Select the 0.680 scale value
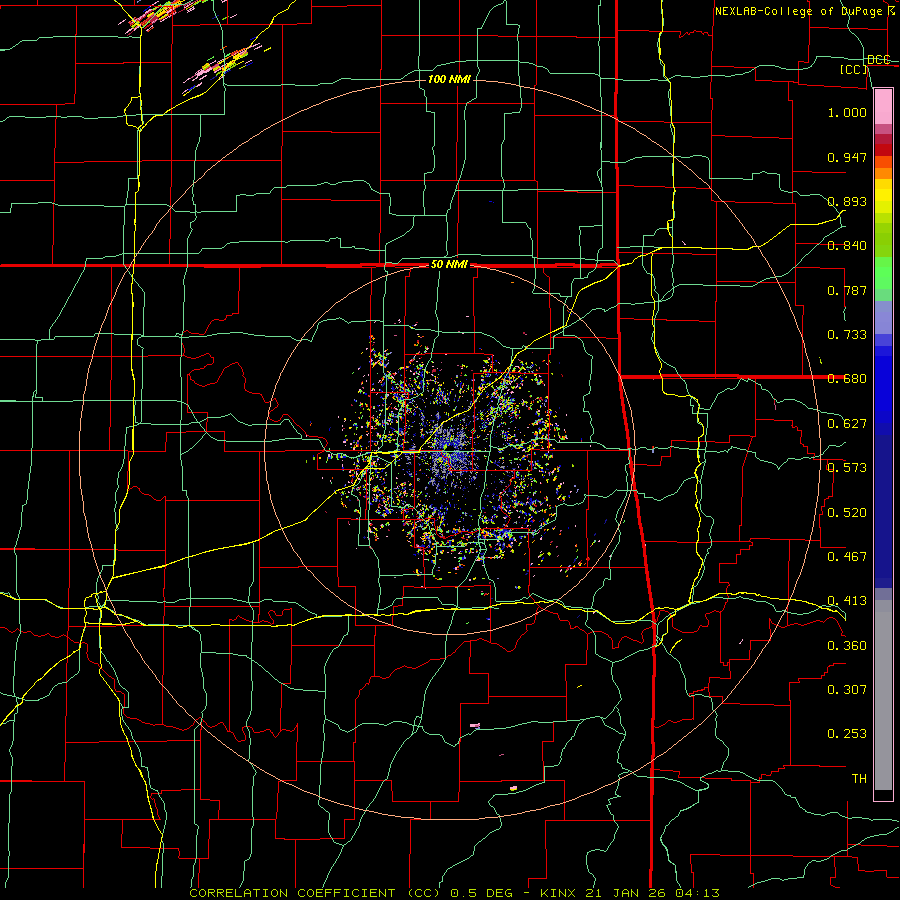 pos(847,379)
